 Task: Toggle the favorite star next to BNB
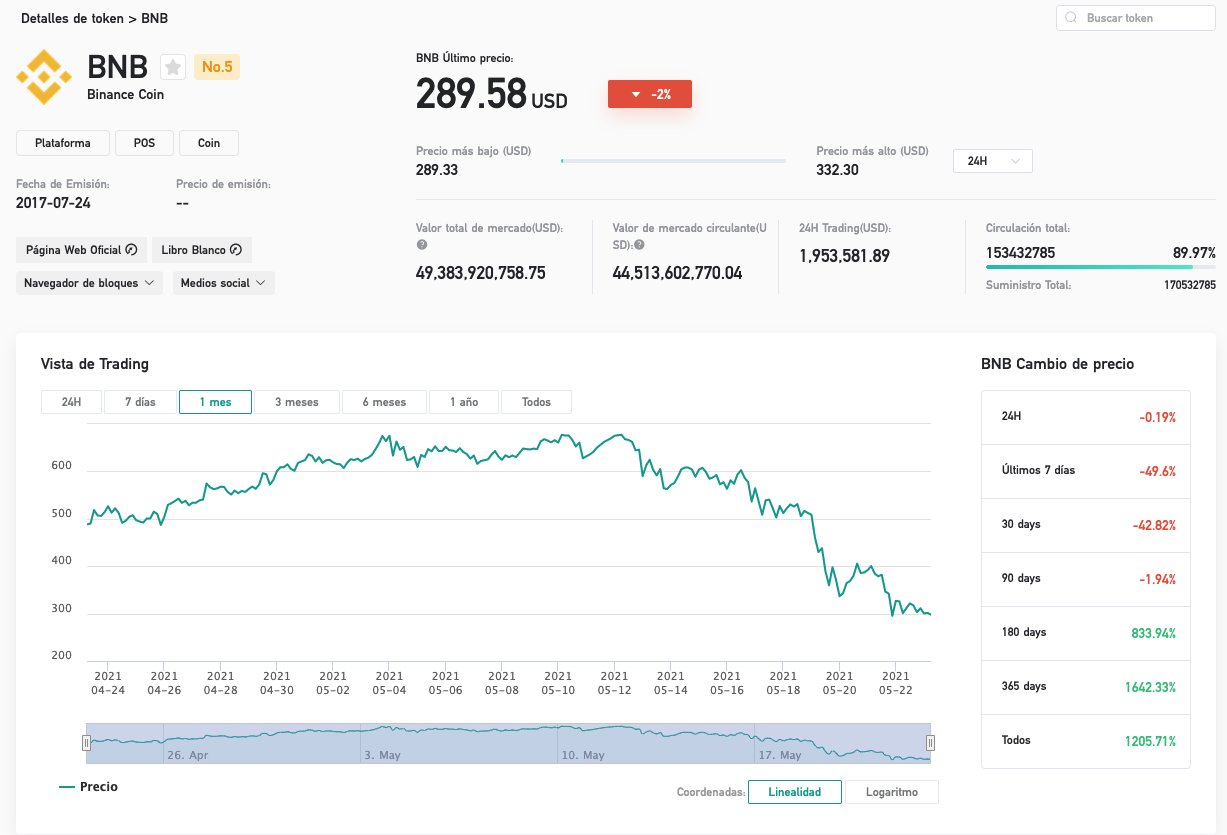[x=173, y=67]
